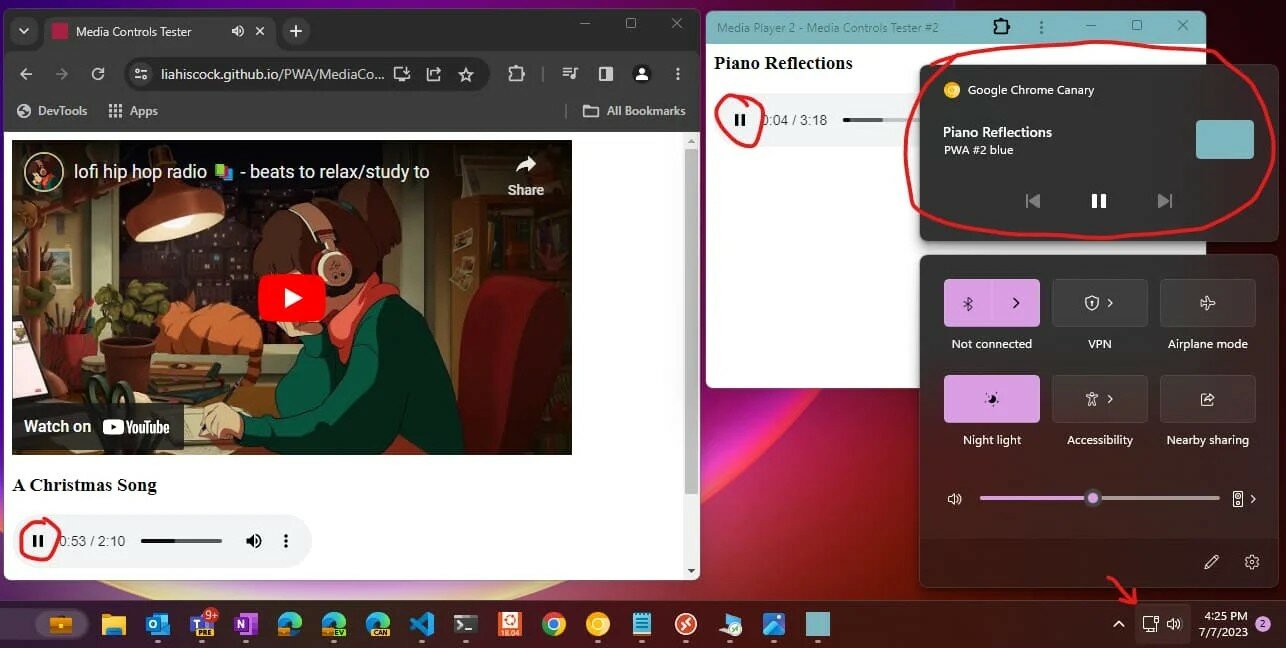The image size is (1286, 648).
Task: Open the Chrome profile avatar
Action: 642,74
